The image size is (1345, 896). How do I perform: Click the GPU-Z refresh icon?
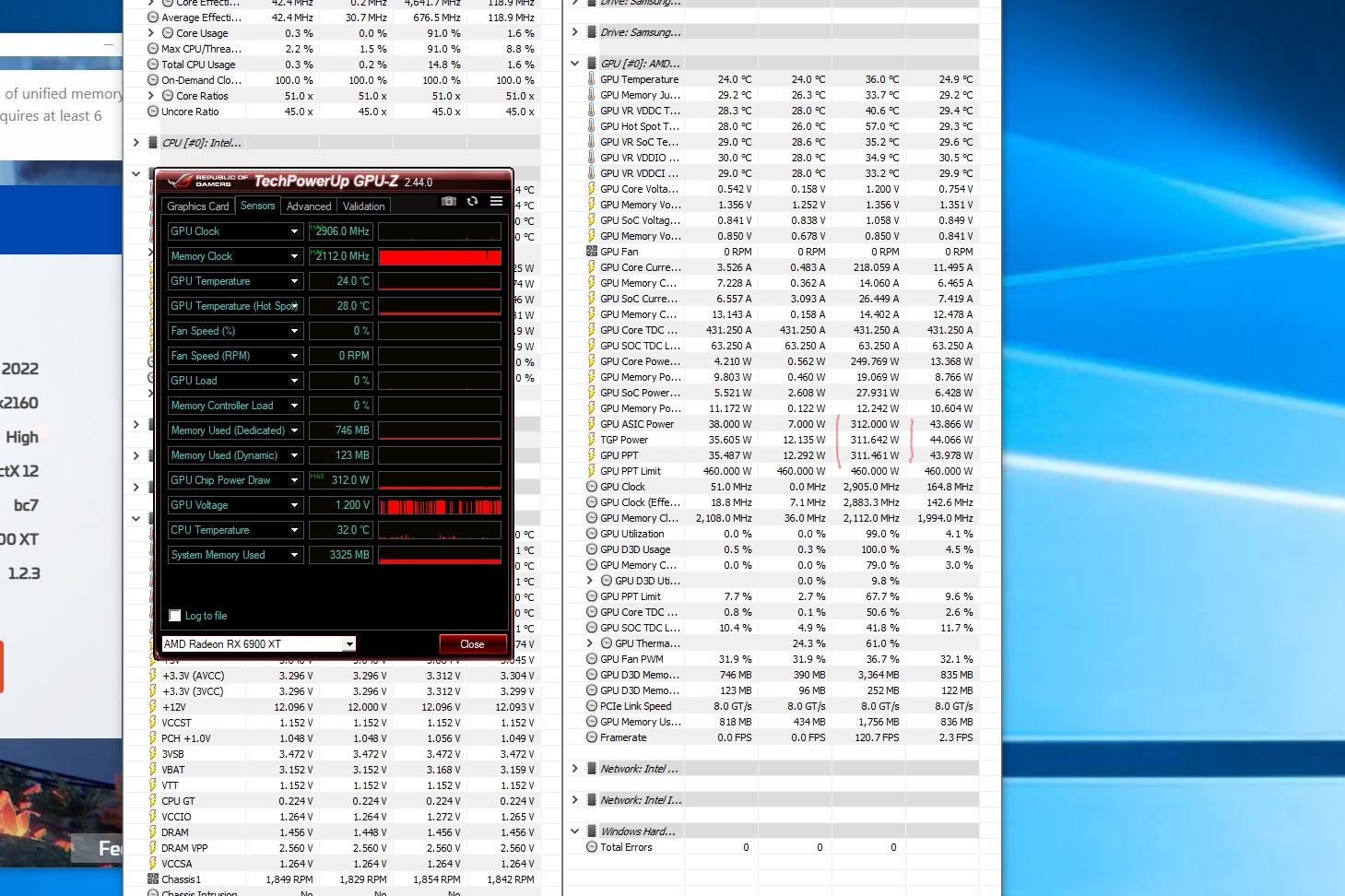click(x=472, y=201)
